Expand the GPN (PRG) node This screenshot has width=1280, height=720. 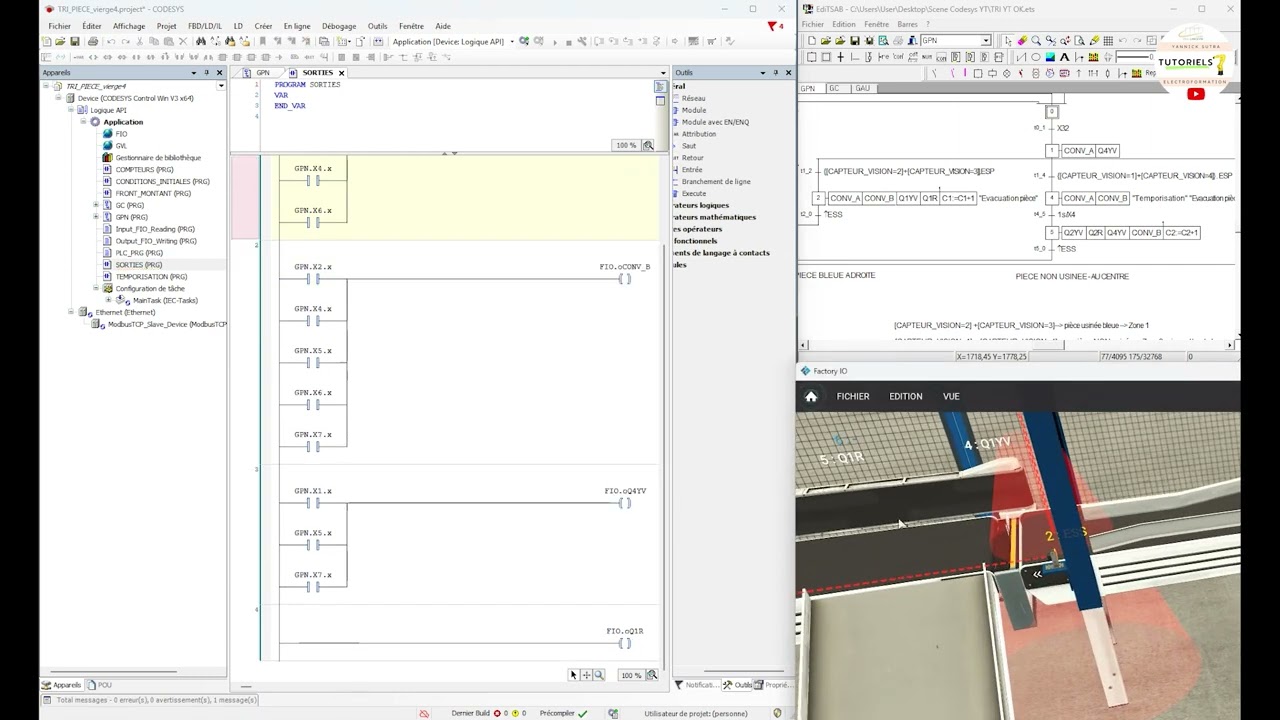96,217
